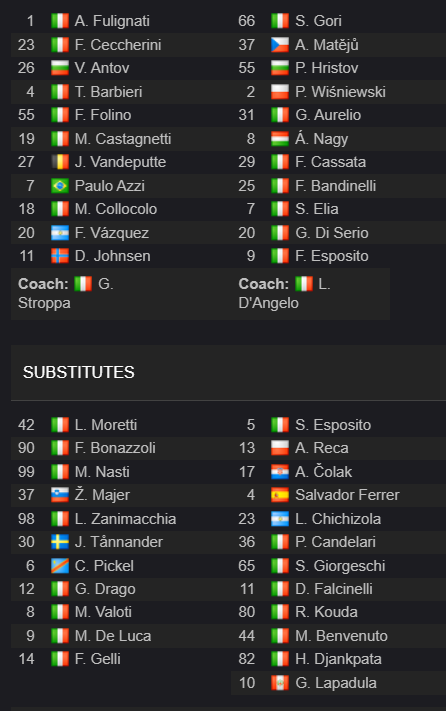Open coach G. Stroppa's page

click(x=66, y=293)
